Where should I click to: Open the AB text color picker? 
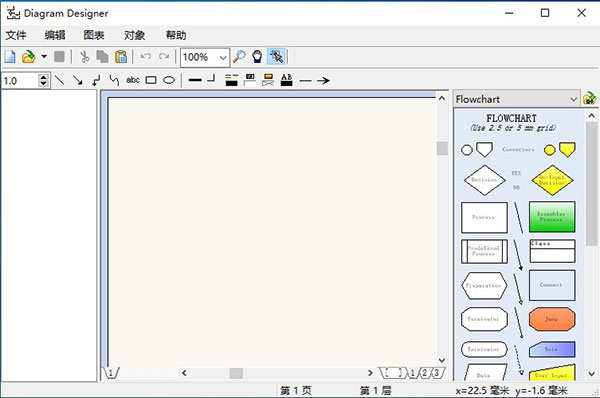pos(287,80)
